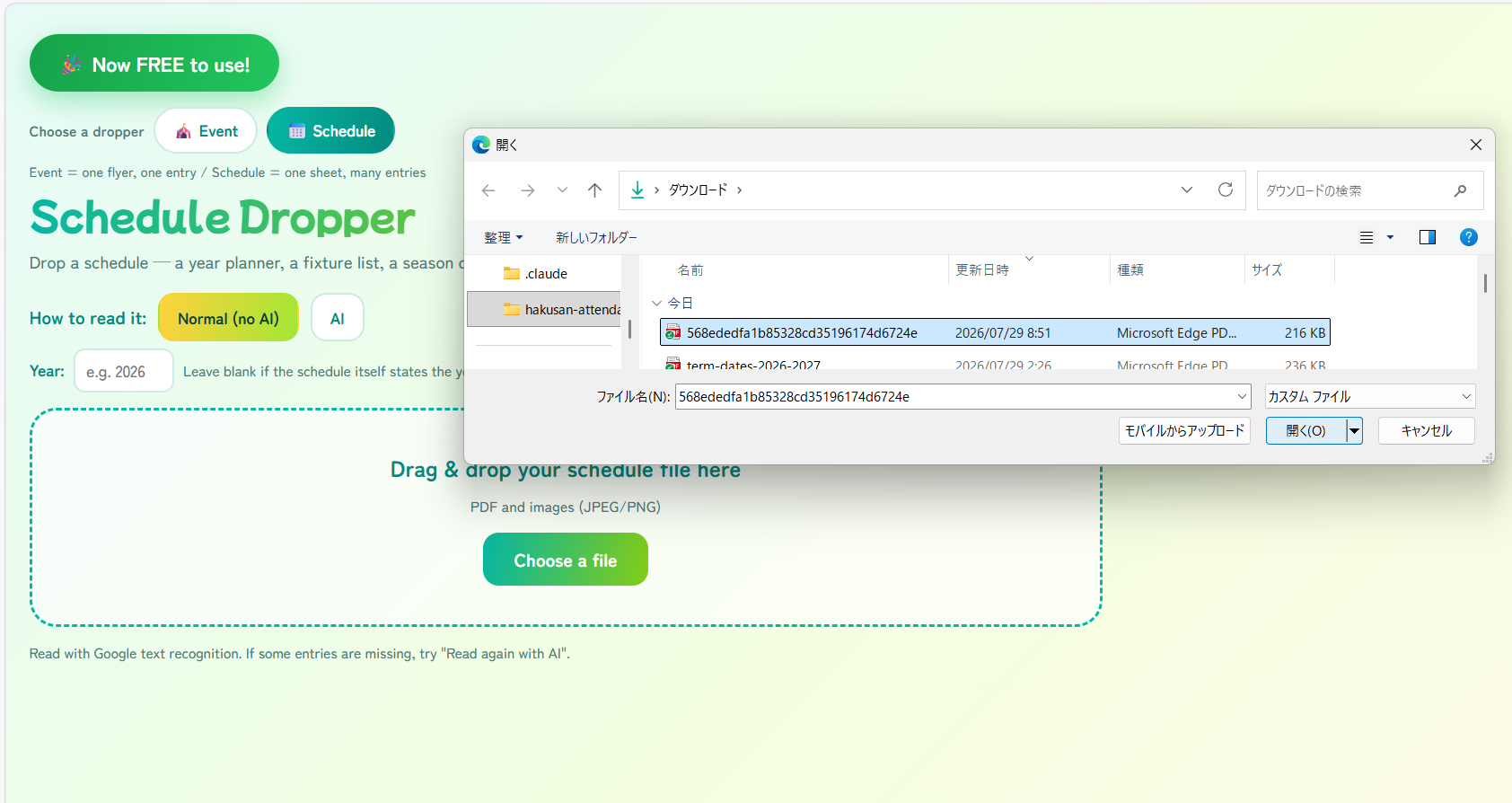Screen dimensions: 1512x803
Task: Click the Edge icon in dialog title
Action: point(481,145)
